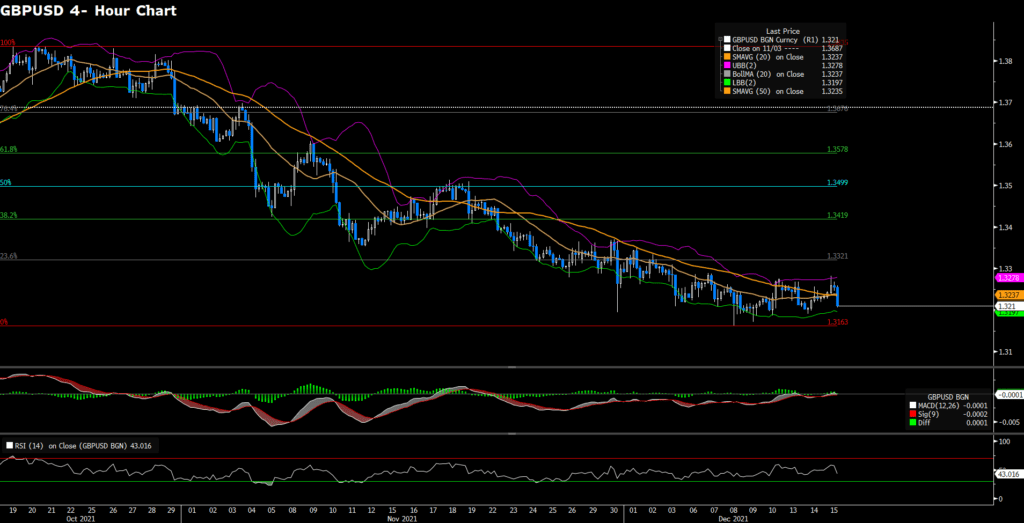Click the 1.3321 Fibonacci price label

click(837, 257)
